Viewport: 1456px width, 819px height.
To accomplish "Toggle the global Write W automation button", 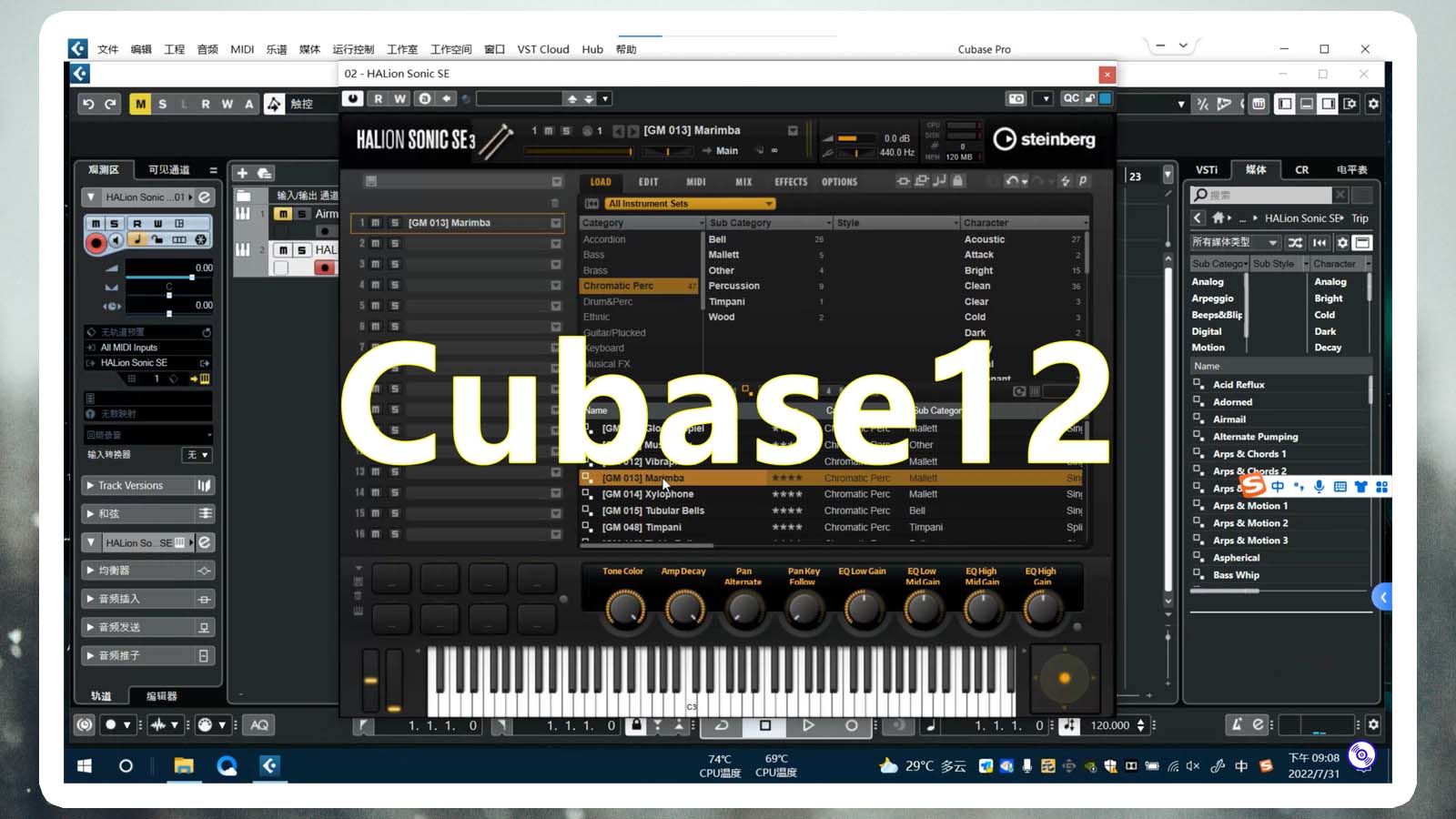I will (x=227, y=104).
